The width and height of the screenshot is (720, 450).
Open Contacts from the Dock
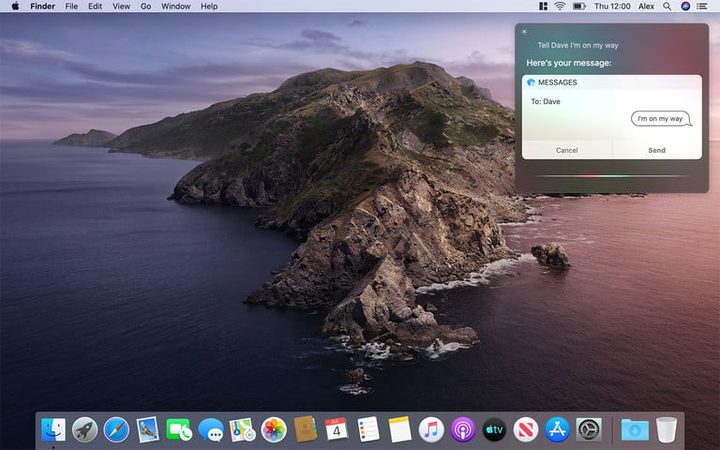pyautogui.click(x=305, y=429)
